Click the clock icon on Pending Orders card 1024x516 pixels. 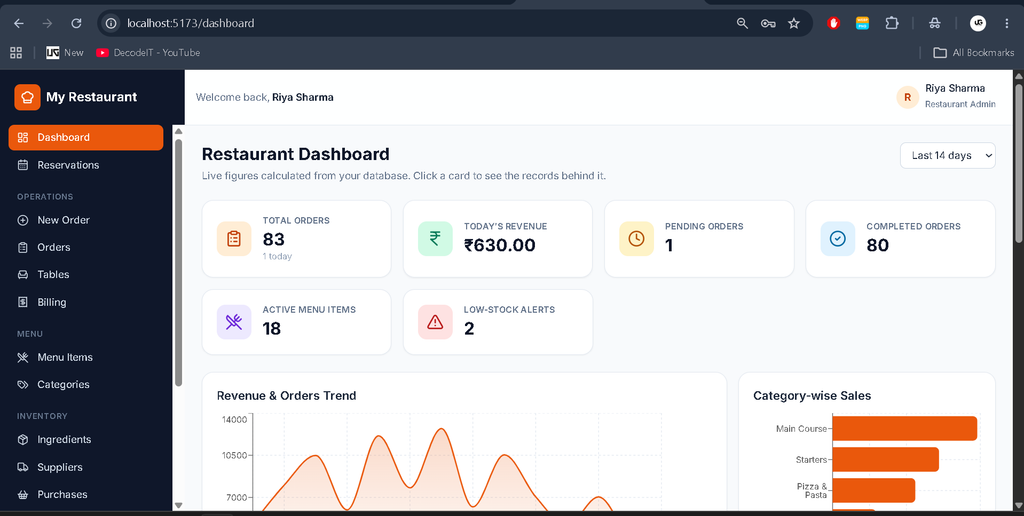pyautogui.click(x=636, y=239)
